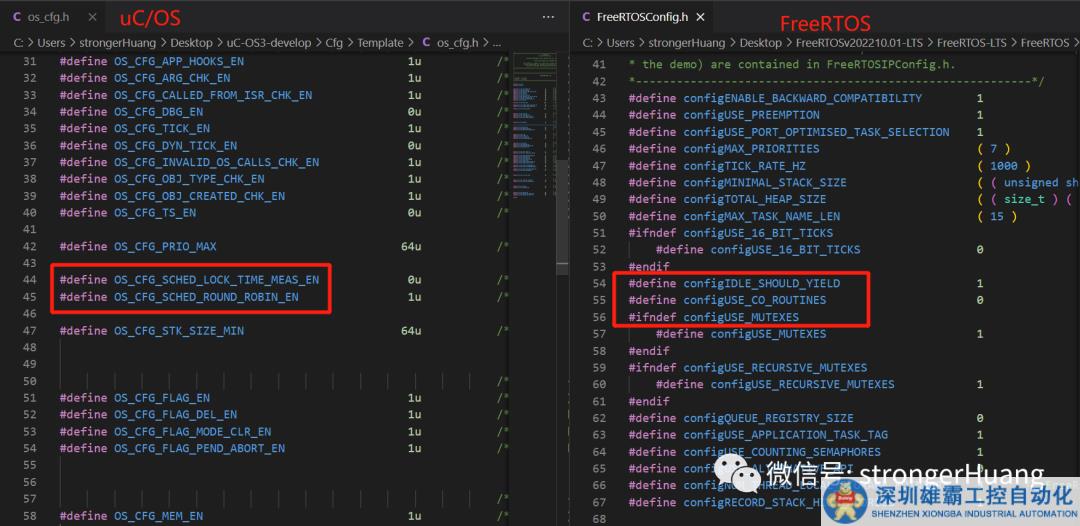This screenshot has height=526, width=1080.
Task: Click line number 42 in os_cfg.h gutter
Action: (29, 246)
